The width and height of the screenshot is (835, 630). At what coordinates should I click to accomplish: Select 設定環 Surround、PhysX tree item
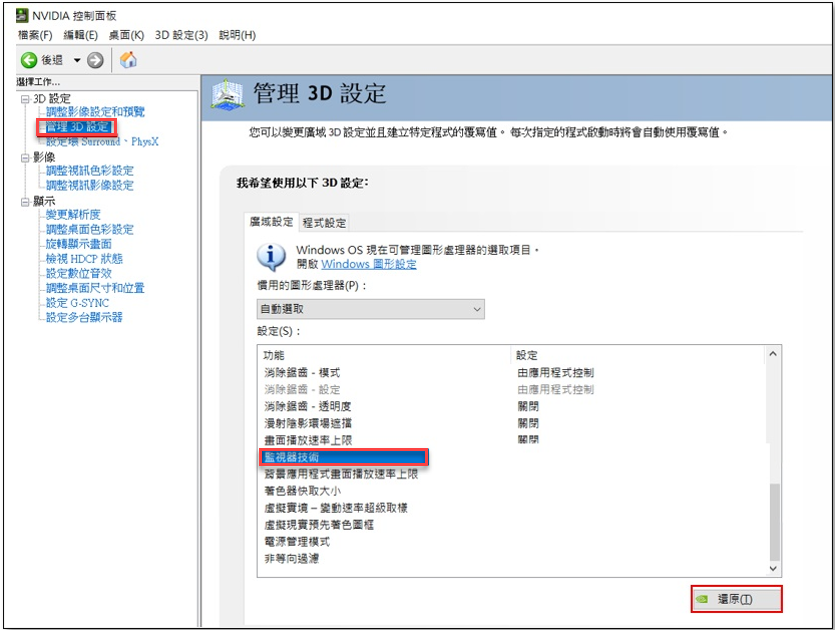pos(102,142)
